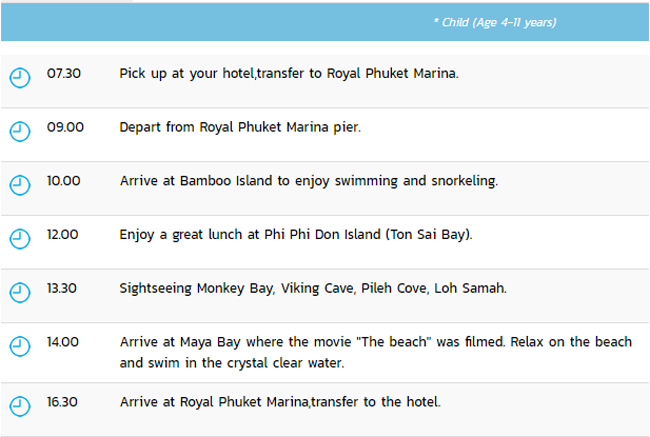
Task: Click the hotel pick up itinerary text
Action: [289, 73]
